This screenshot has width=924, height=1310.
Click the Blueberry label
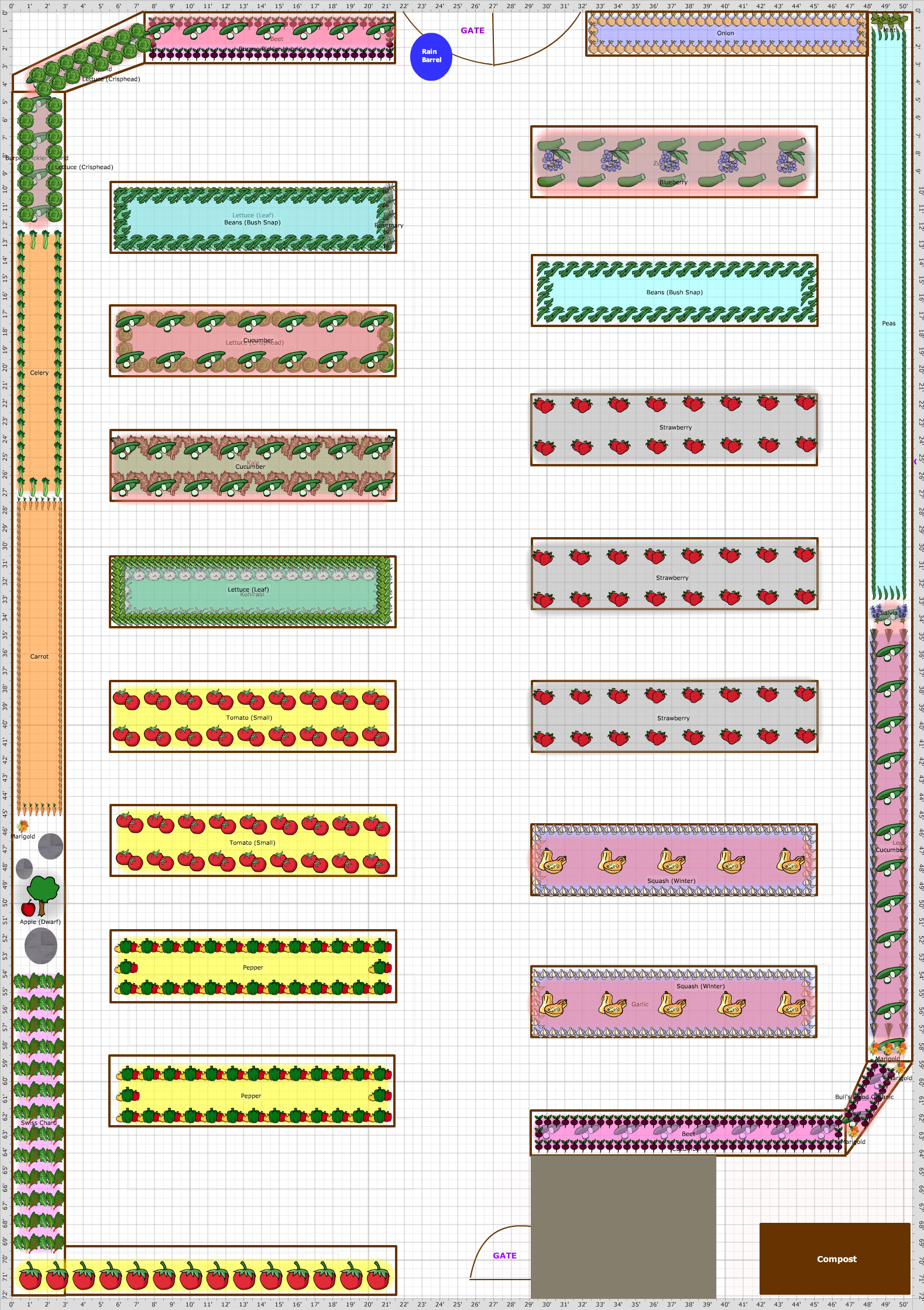(x=673, y=182)
